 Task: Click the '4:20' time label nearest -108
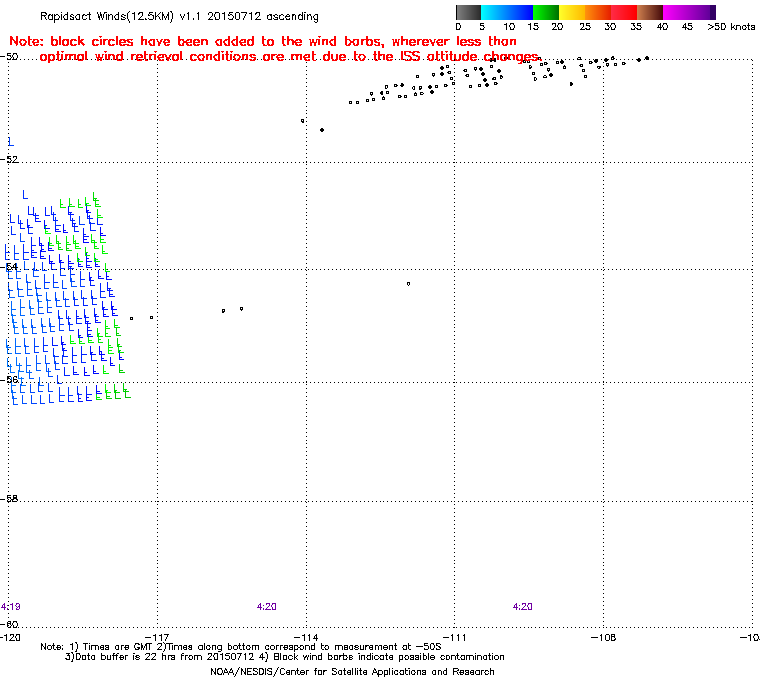(522, 607)
